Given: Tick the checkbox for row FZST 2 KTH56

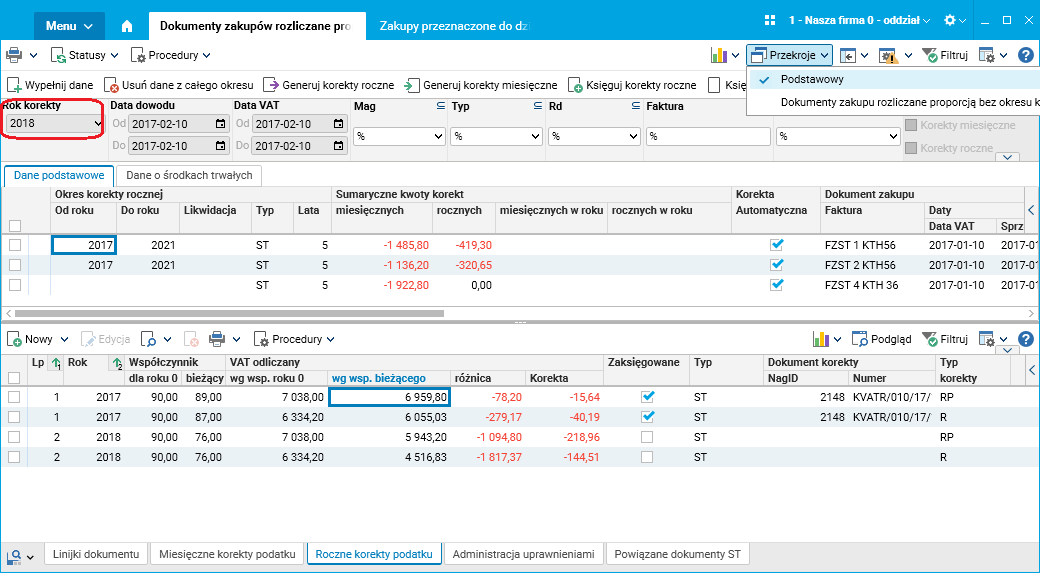Looking at the screenshot, I should (15, 265).
